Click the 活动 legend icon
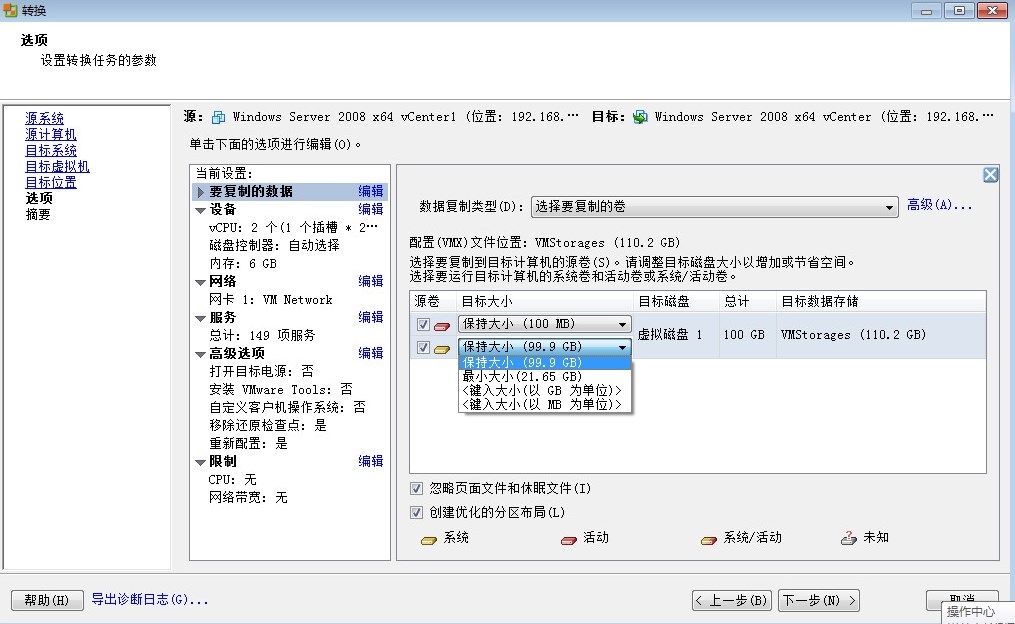The height and width of the screenshot is (624, 1015). pos(569,539)
